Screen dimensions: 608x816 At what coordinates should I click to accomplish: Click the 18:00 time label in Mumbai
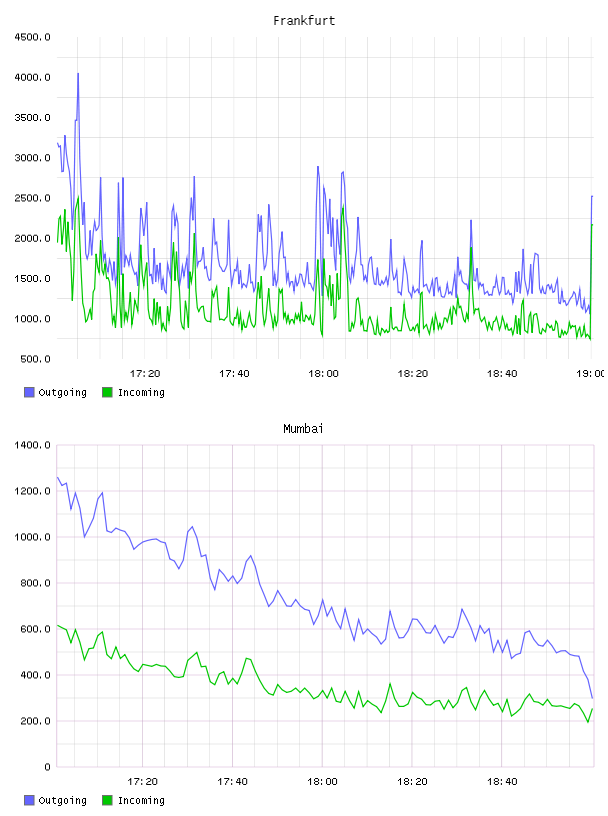(322, 782)
